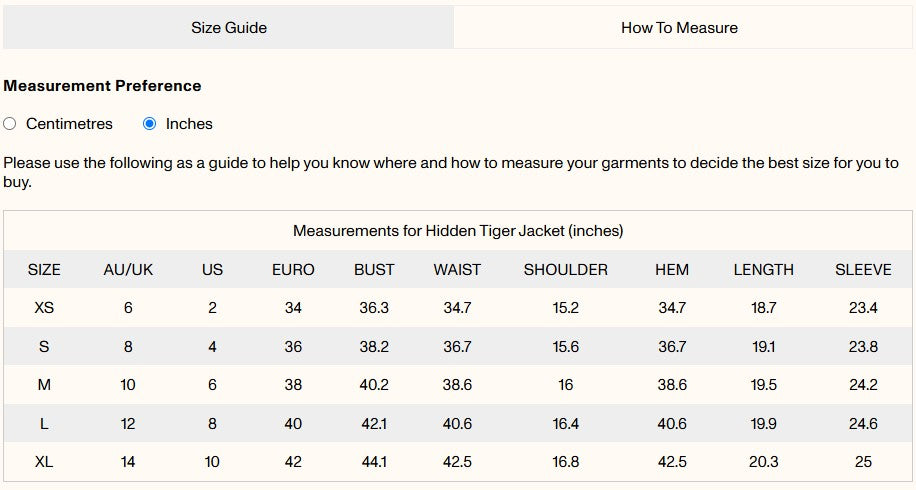This screenshot has width=916, height=490.
Task: Click the AU/UK column header
Action: tap(128, 270)
